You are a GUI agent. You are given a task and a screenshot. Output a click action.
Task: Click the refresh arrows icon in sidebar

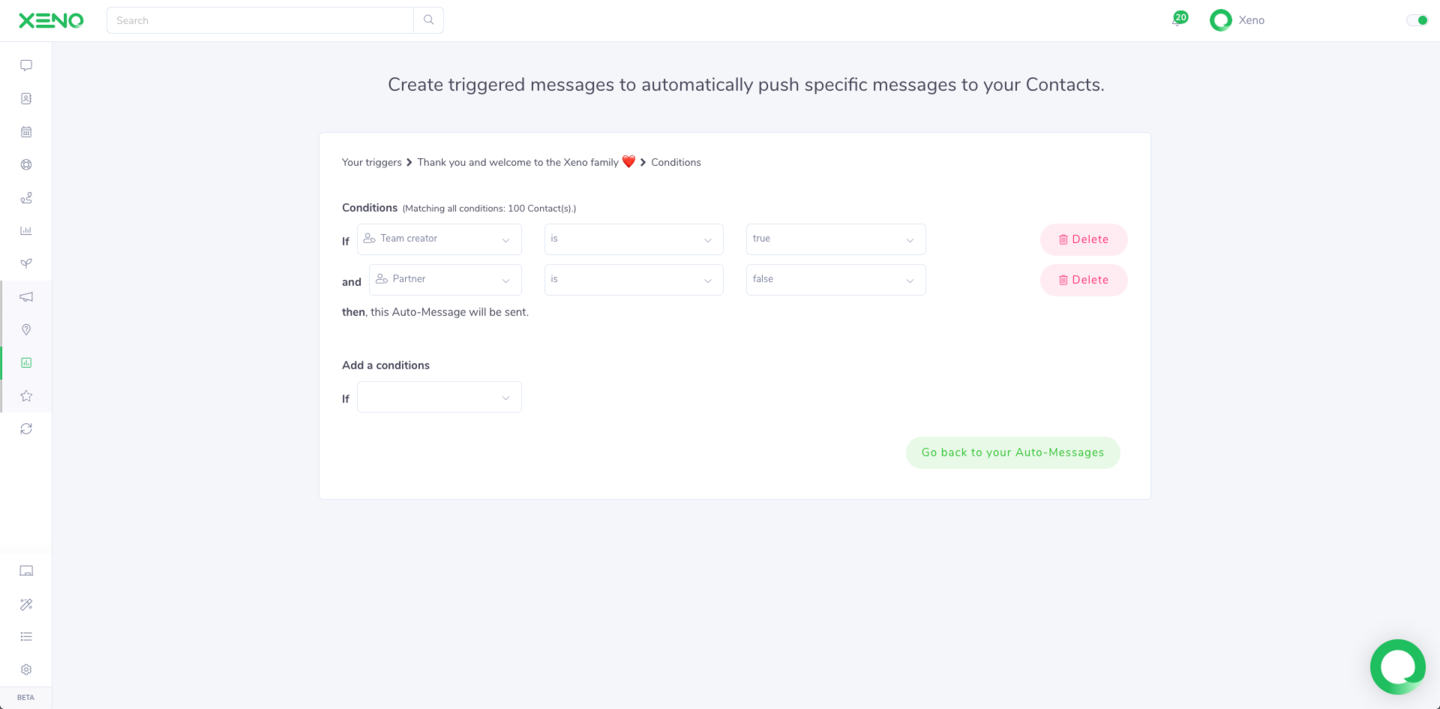(26, 429)
